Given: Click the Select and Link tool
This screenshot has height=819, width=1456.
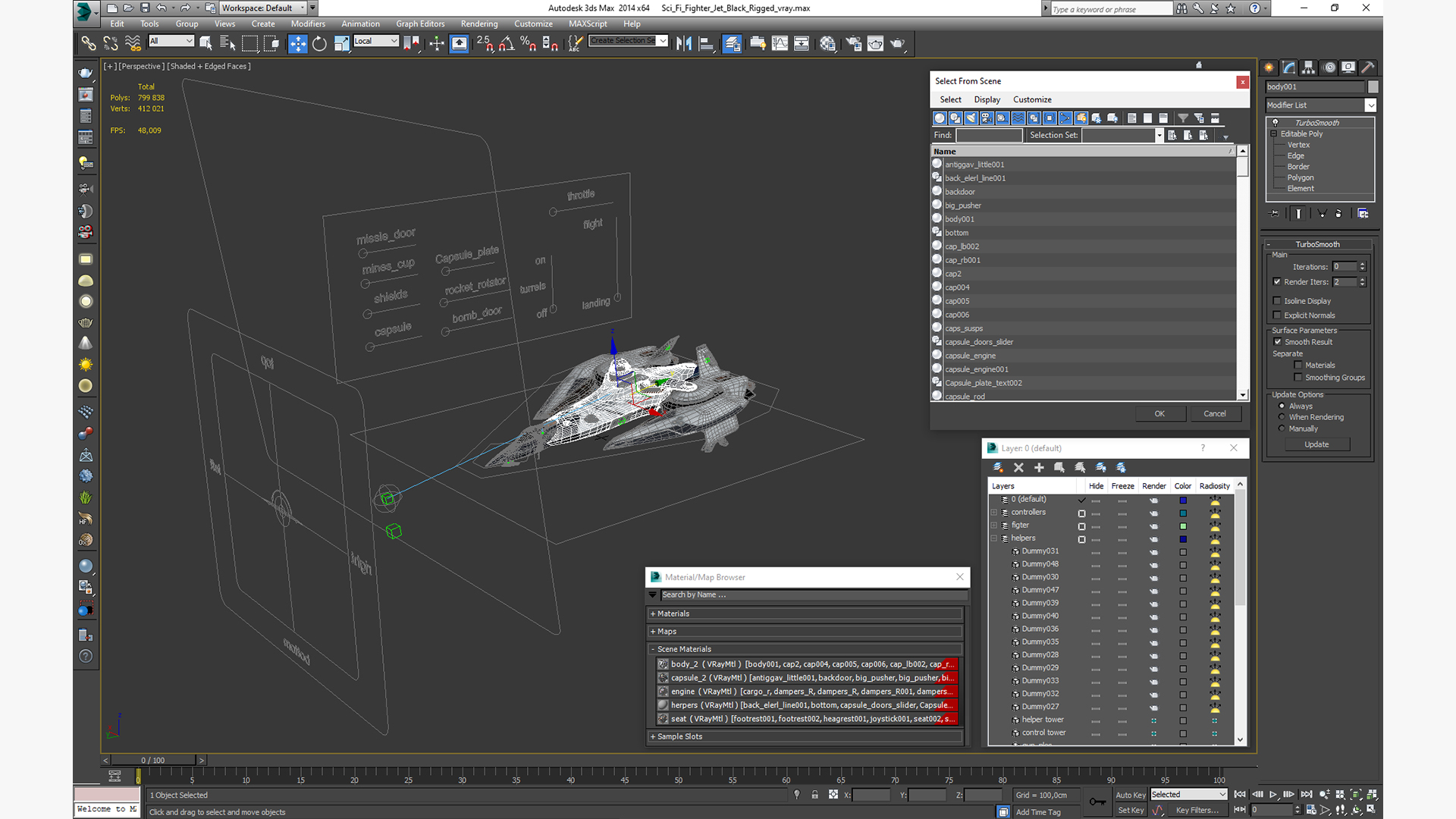Looking at the screenshot, I should click(x=89, y=43).
